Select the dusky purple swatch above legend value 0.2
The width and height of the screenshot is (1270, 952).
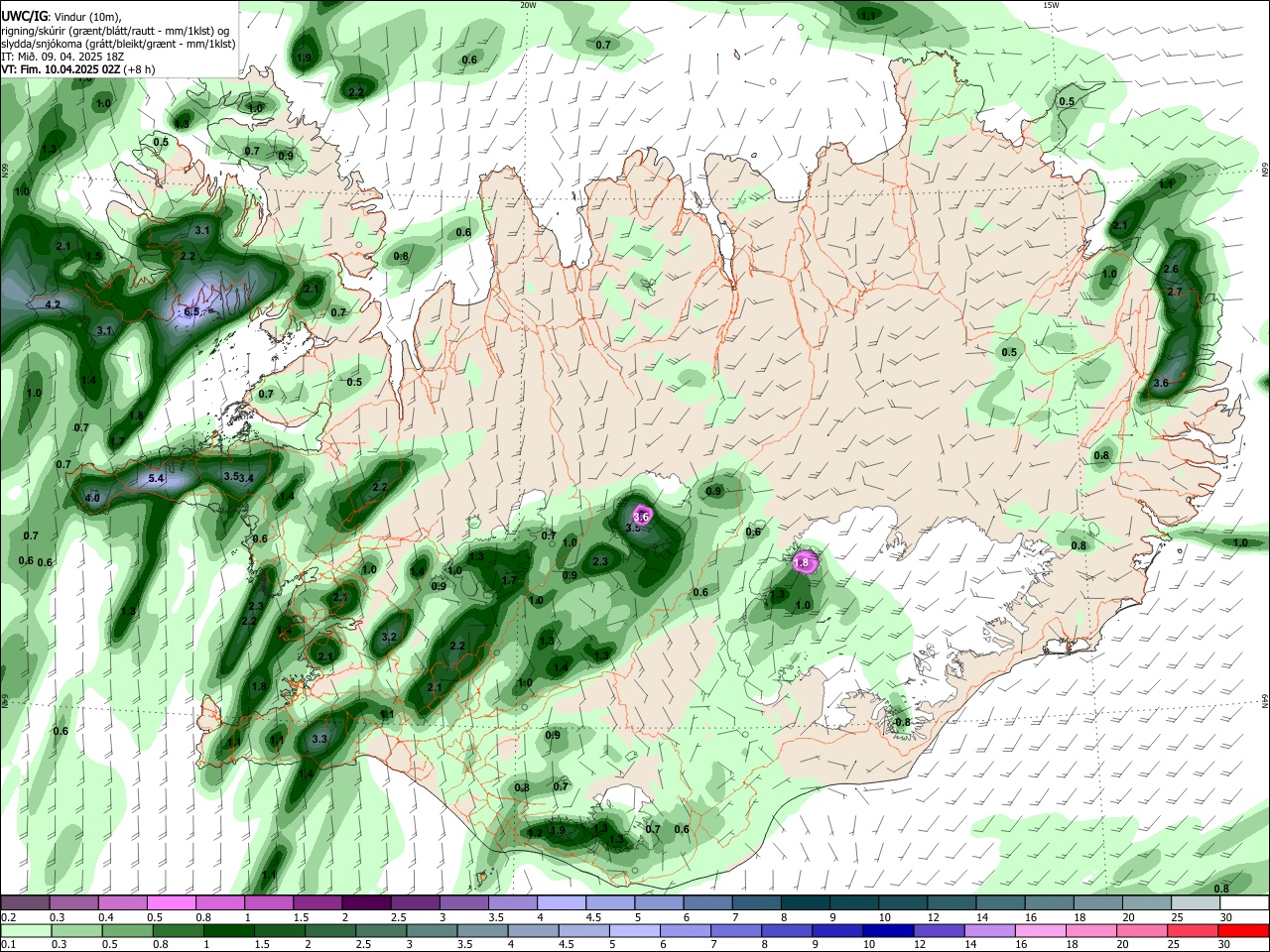25,902
